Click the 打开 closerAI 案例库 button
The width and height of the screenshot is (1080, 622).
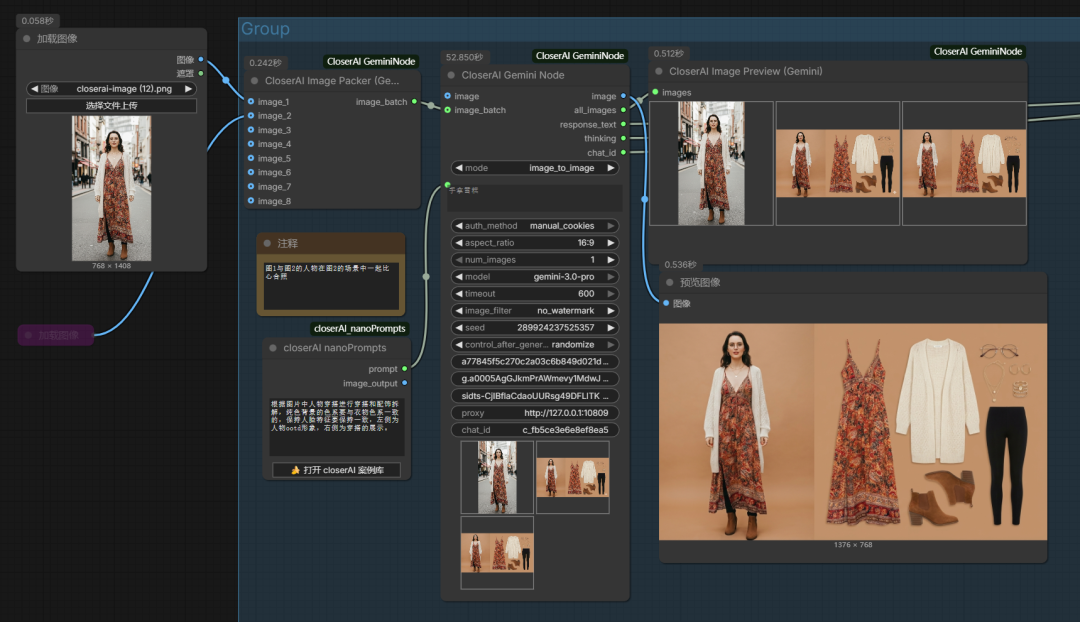(336, 470)
